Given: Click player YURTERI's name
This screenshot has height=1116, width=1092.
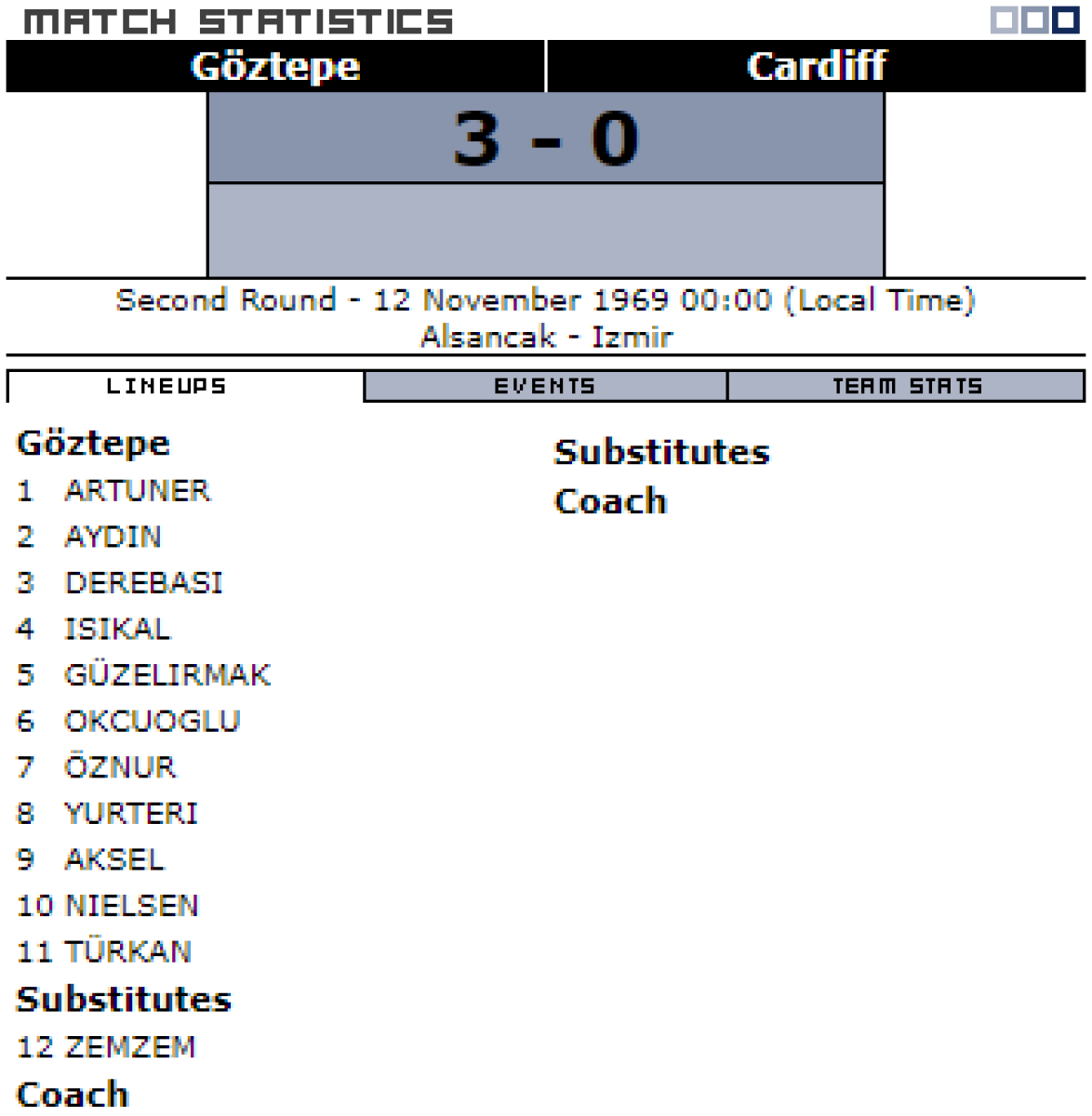Looking at the screenshot, I should click(131, 814).
